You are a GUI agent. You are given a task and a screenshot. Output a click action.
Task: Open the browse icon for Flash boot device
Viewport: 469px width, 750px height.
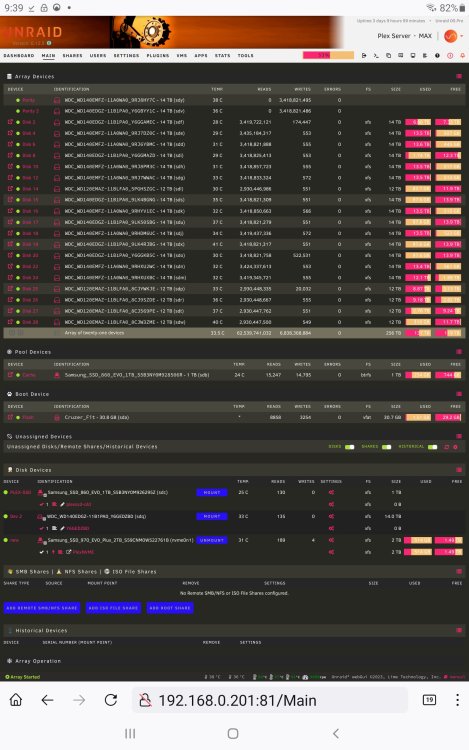click(10, 417)
